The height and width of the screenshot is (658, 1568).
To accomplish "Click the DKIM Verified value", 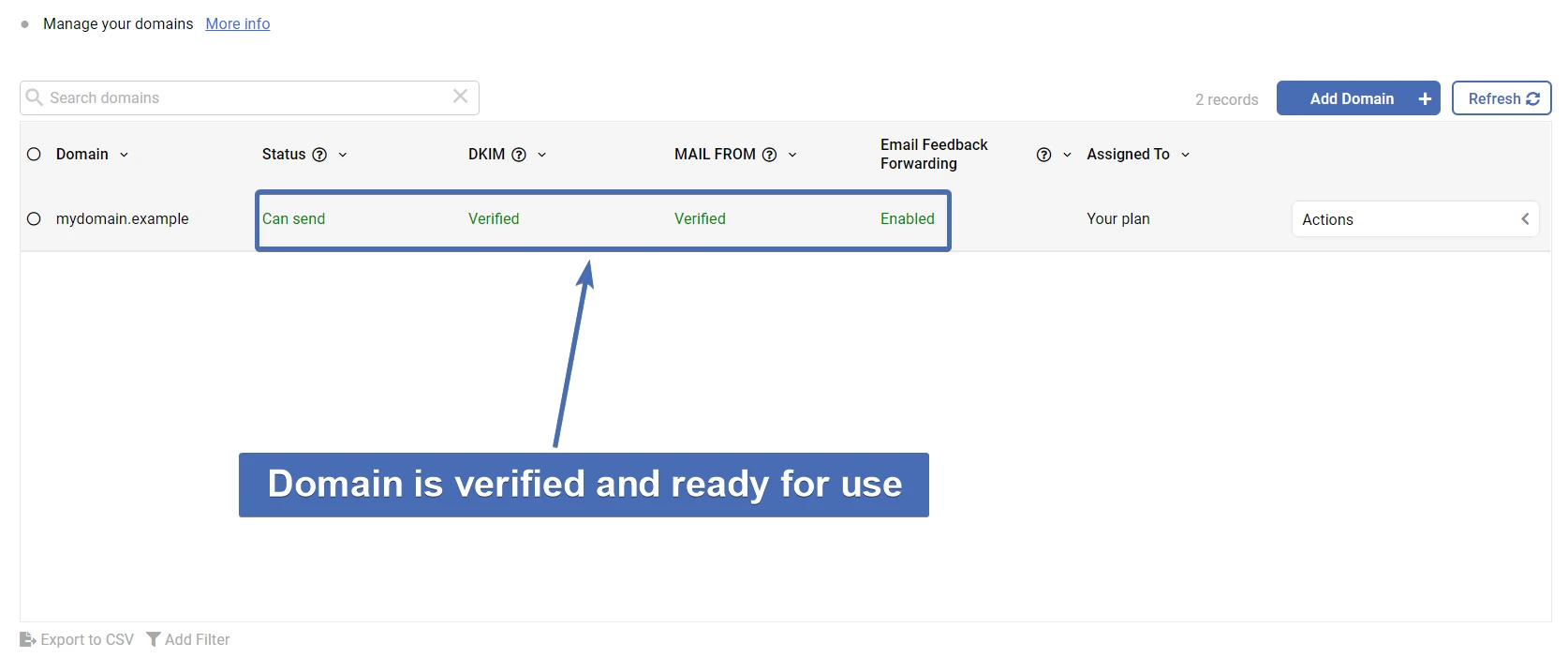I will pos(494,218).
